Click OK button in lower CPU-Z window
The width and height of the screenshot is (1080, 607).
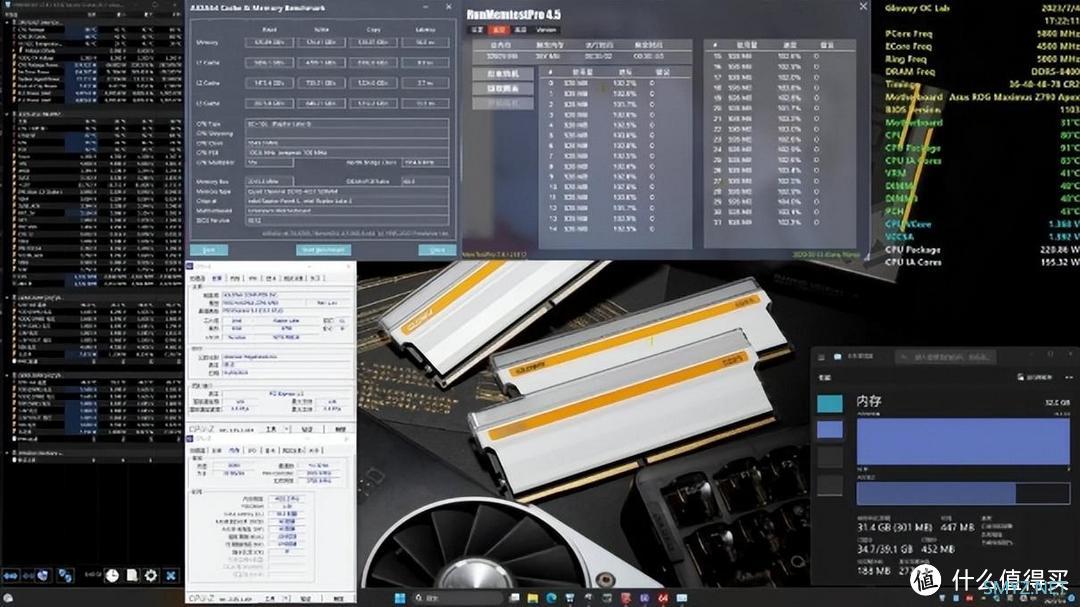click(338, 598)
